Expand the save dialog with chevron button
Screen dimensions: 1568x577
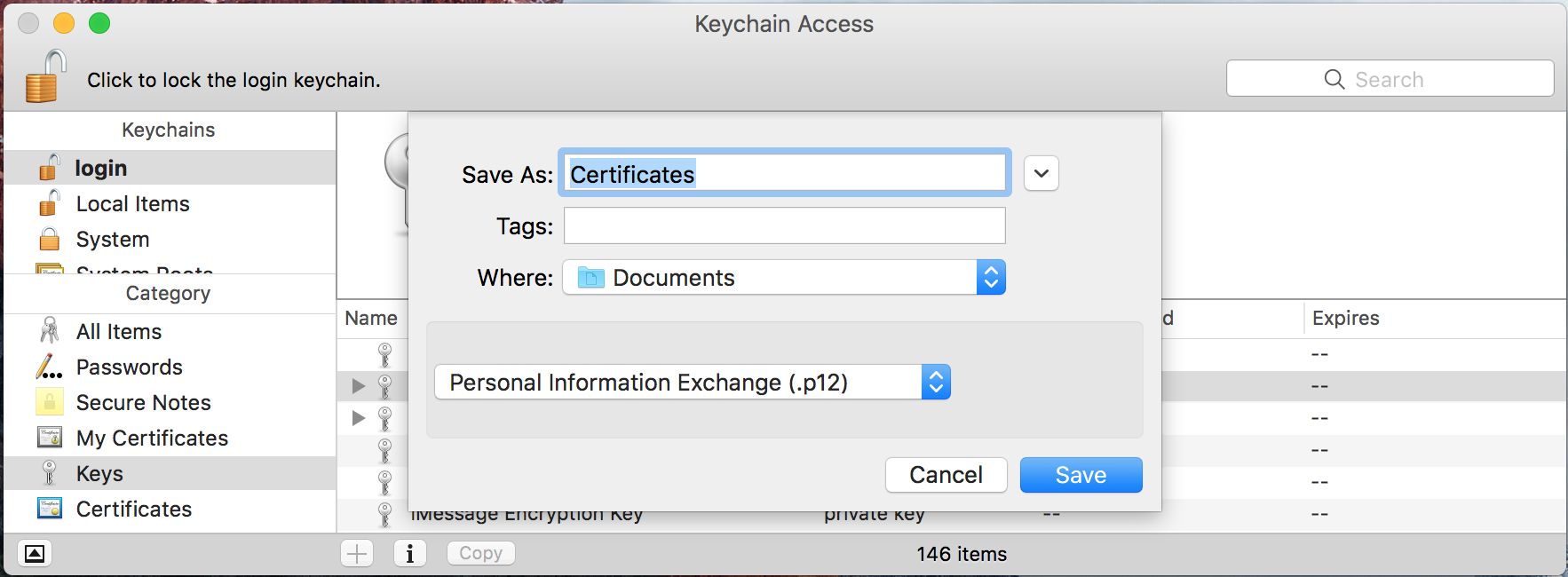point(1041,173)
